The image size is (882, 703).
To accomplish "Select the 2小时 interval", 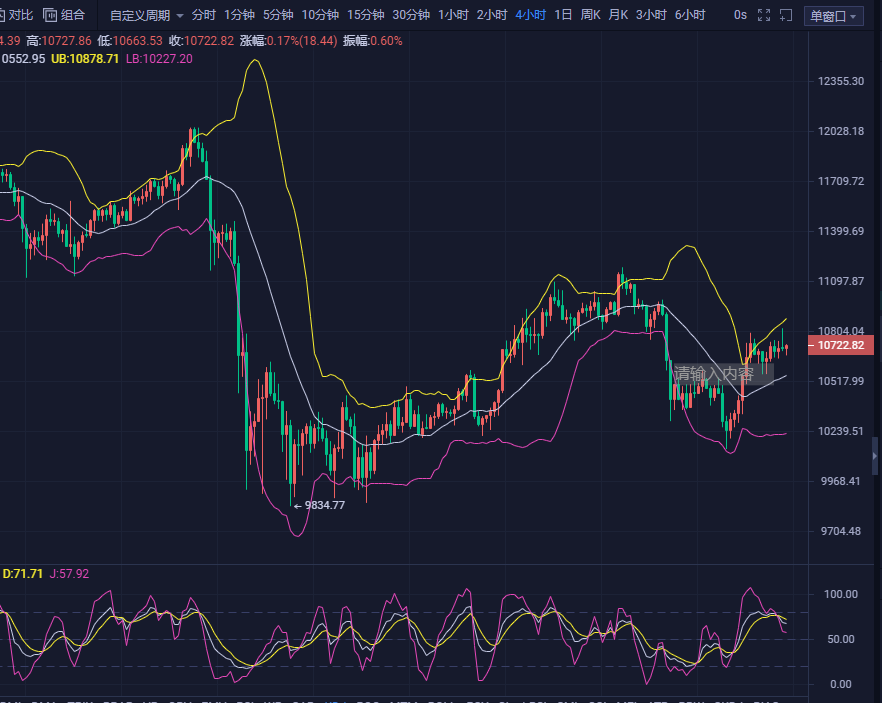I will pyautogui.click(x=492, y=15).
